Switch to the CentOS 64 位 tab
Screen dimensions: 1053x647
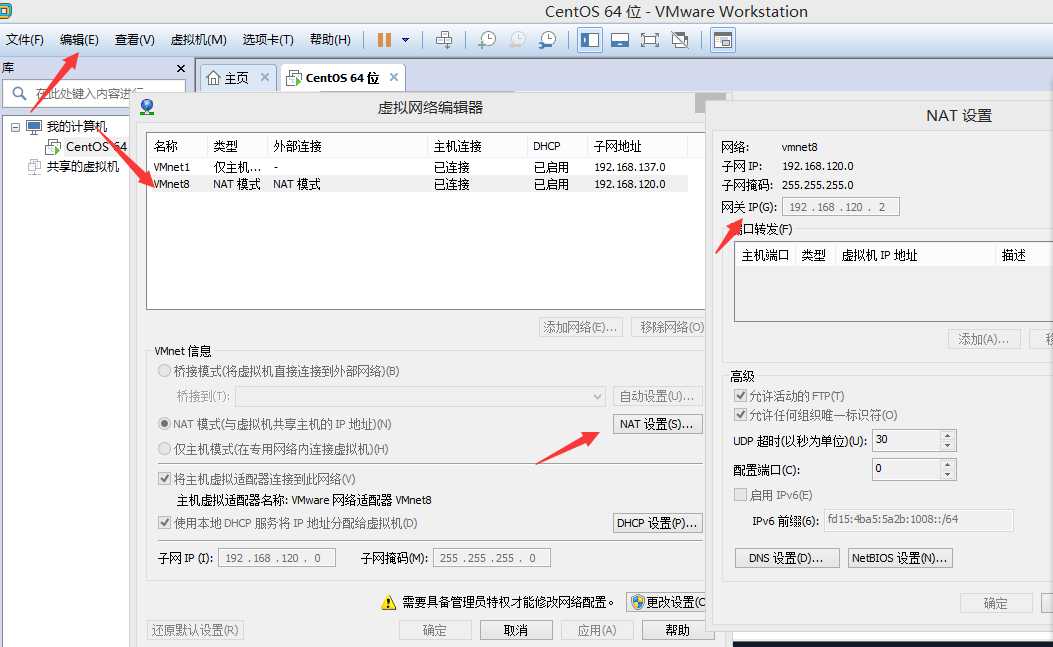click(x=342, y=78)
